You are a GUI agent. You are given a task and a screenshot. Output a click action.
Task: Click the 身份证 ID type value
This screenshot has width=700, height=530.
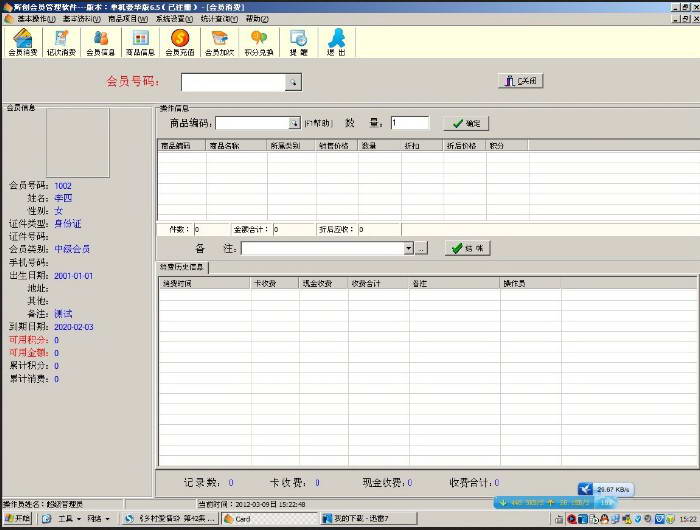pos(68,223)
